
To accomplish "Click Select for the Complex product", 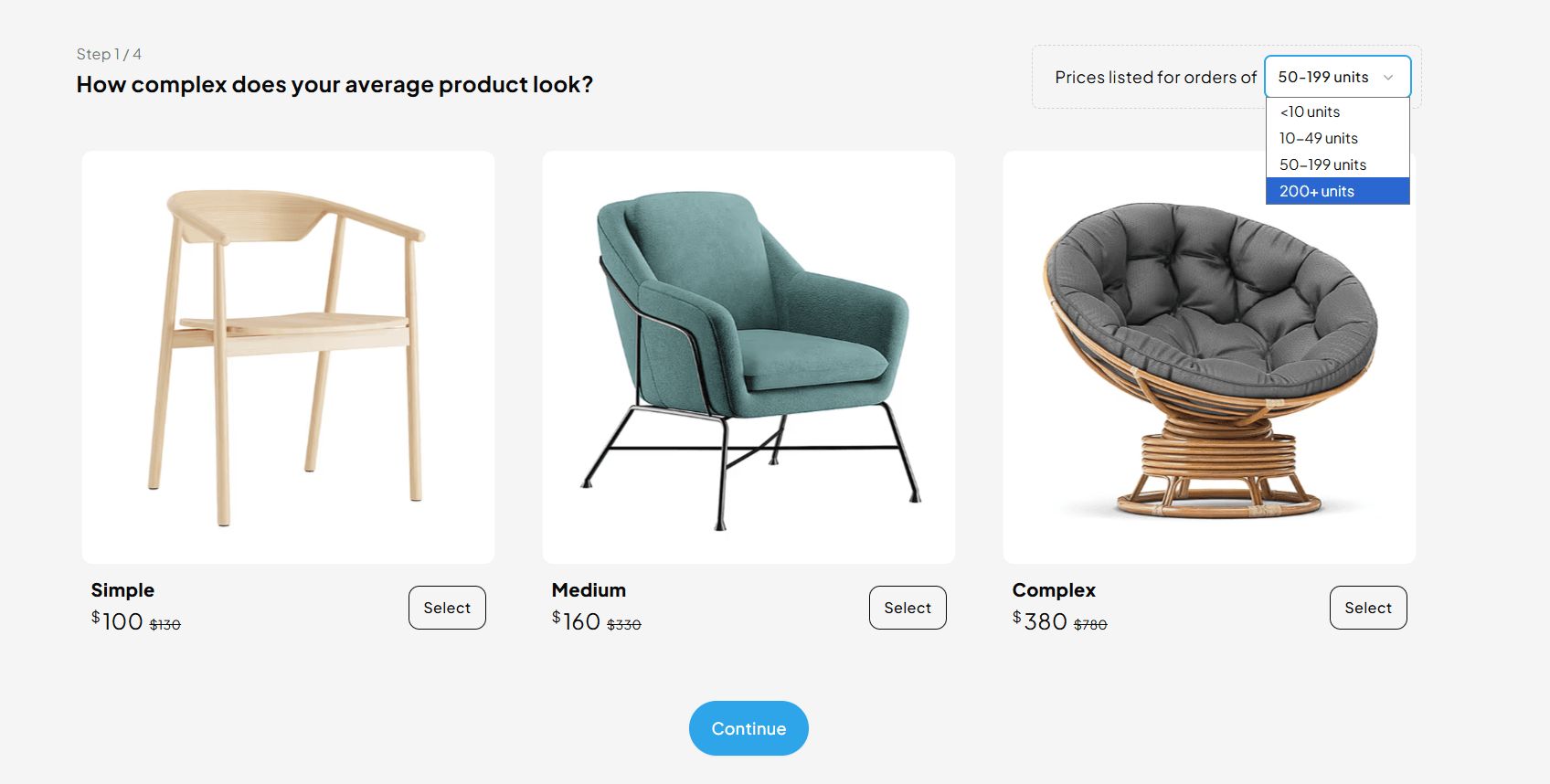I will [x=1368, y=607].
